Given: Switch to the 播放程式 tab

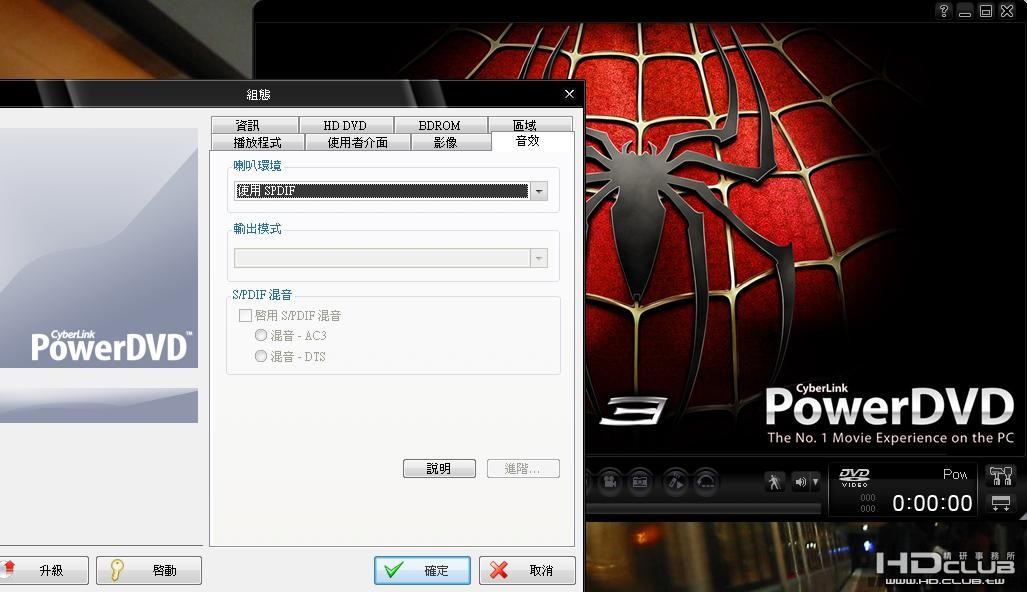Looking at the screenshot, I should click(258, 142).
